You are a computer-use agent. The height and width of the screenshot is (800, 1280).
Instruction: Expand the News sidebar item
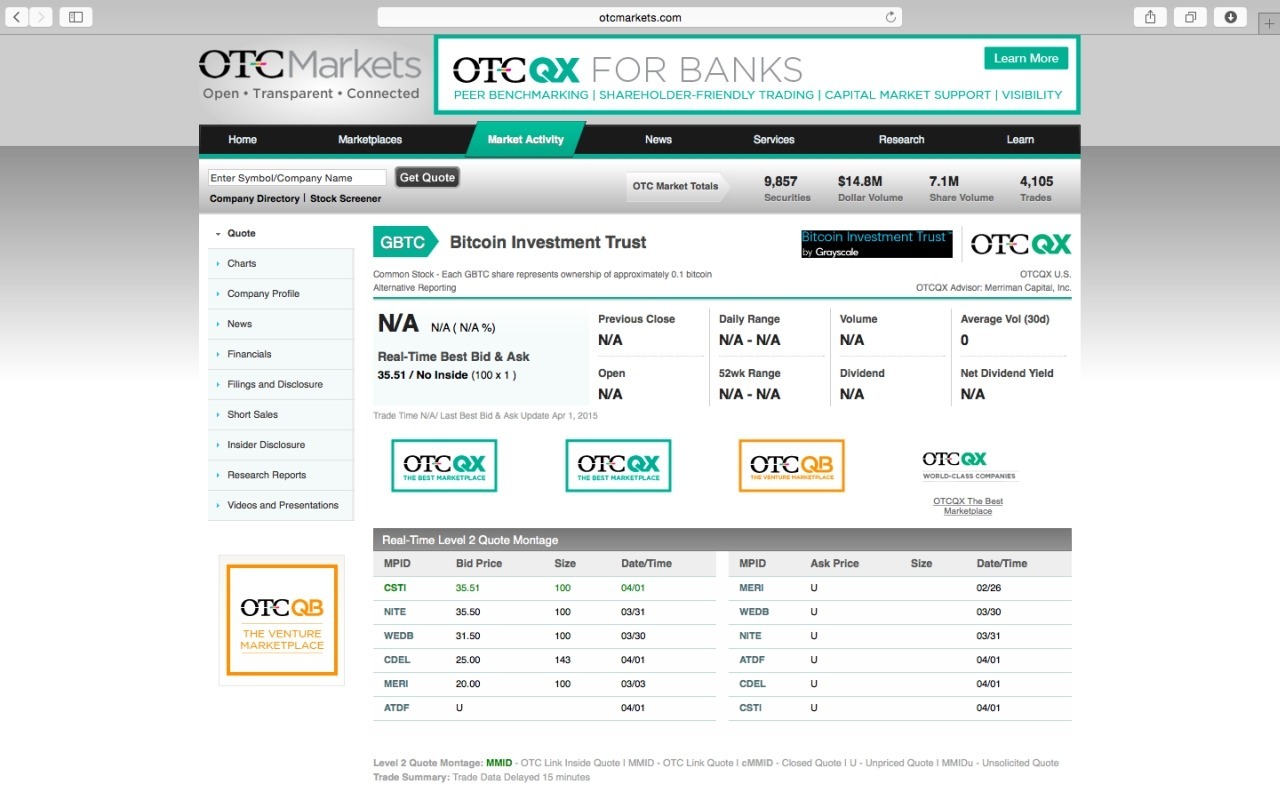coord(281,324)
